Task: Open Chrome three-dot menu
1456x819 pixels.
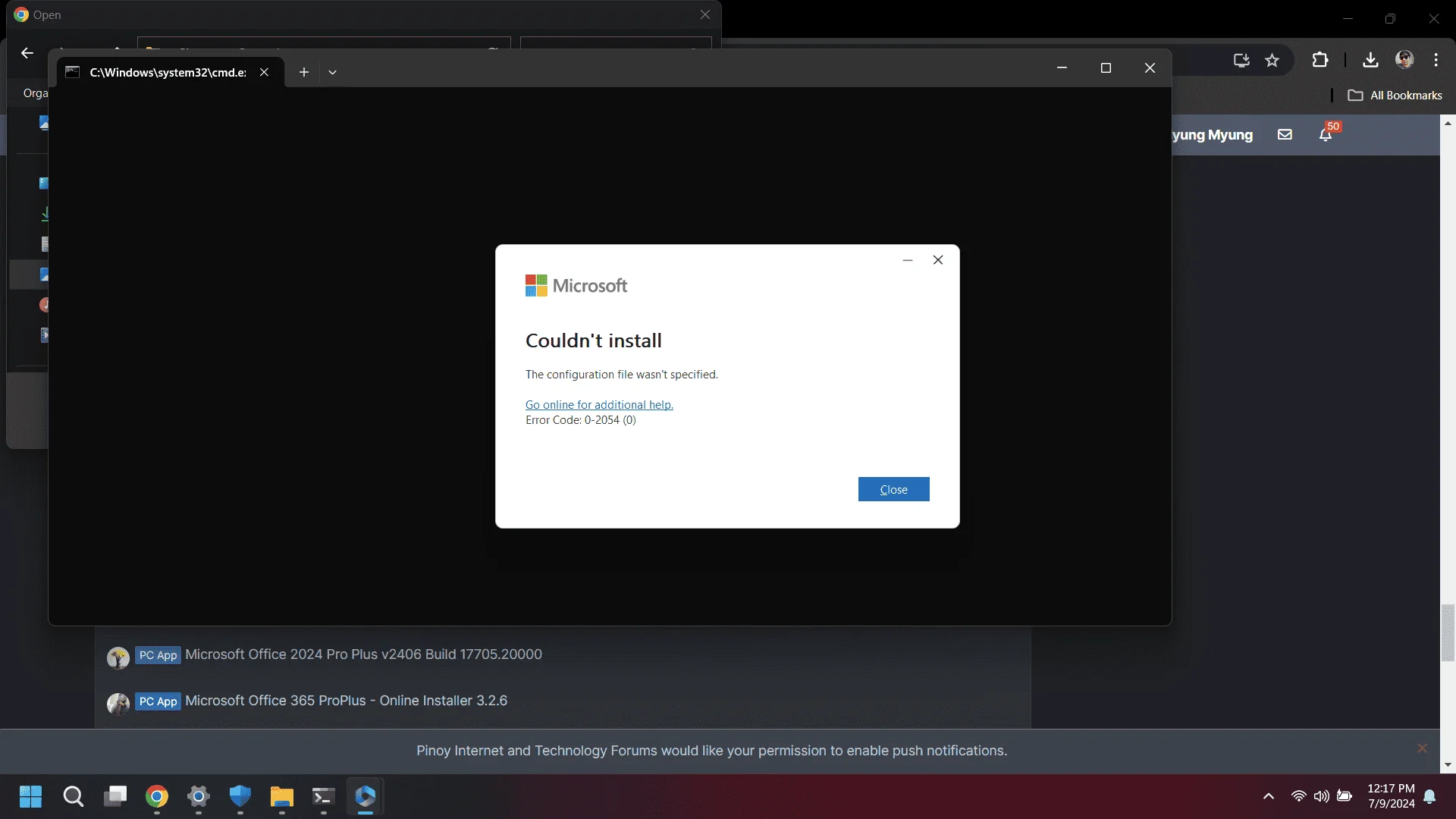Action: point(1436,60)
